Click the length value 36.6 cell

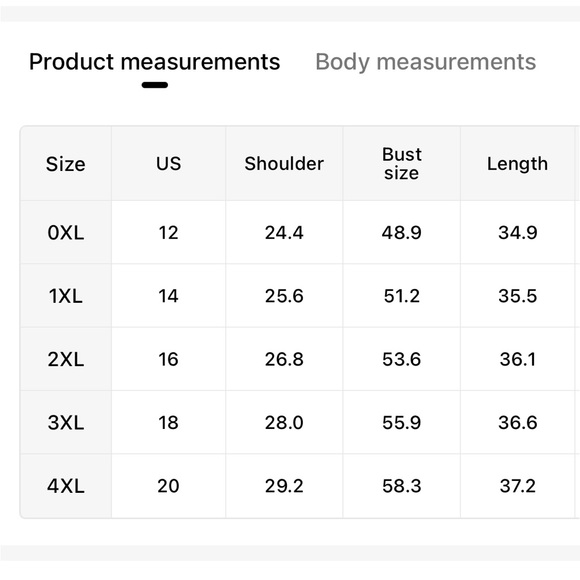tap(517, 422)
